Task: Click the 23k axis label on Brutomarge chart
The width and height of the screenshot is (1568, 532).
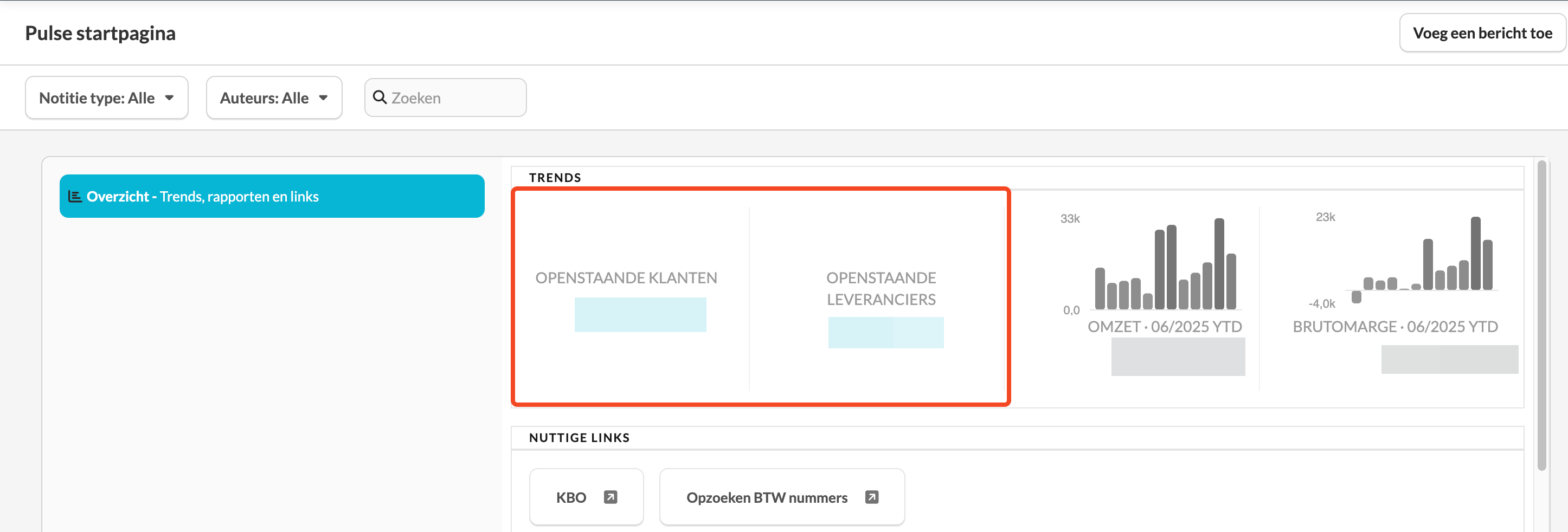Action: tap(1325, 217)
